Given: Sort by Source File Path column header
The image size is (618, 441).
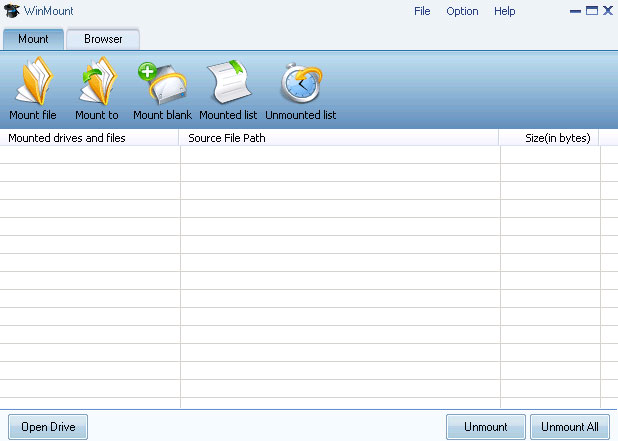Looking at the screenshot, I should click(339, 138).
